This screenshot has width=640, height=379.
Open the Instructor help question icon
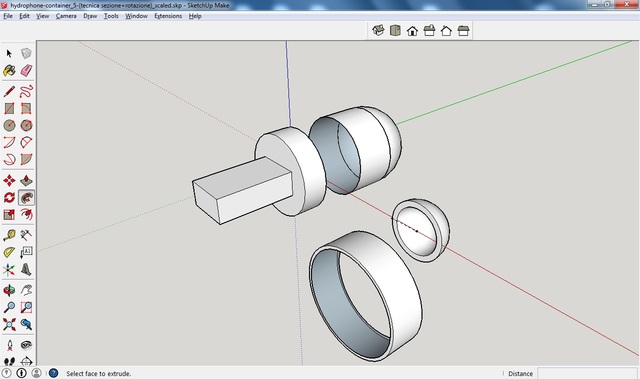click(x=53, y=373)
